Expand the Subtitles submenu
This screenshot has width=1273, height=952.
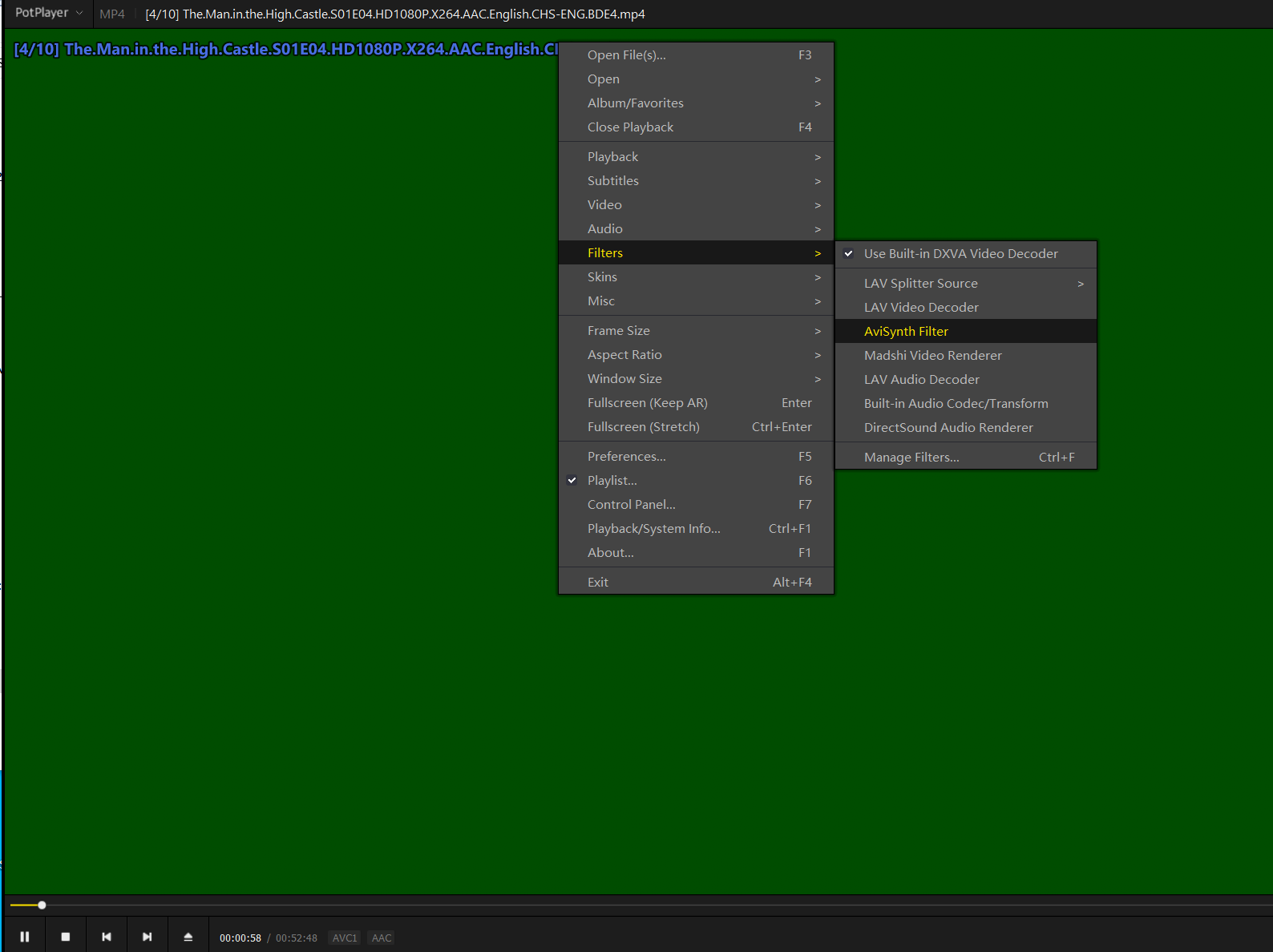696,181
